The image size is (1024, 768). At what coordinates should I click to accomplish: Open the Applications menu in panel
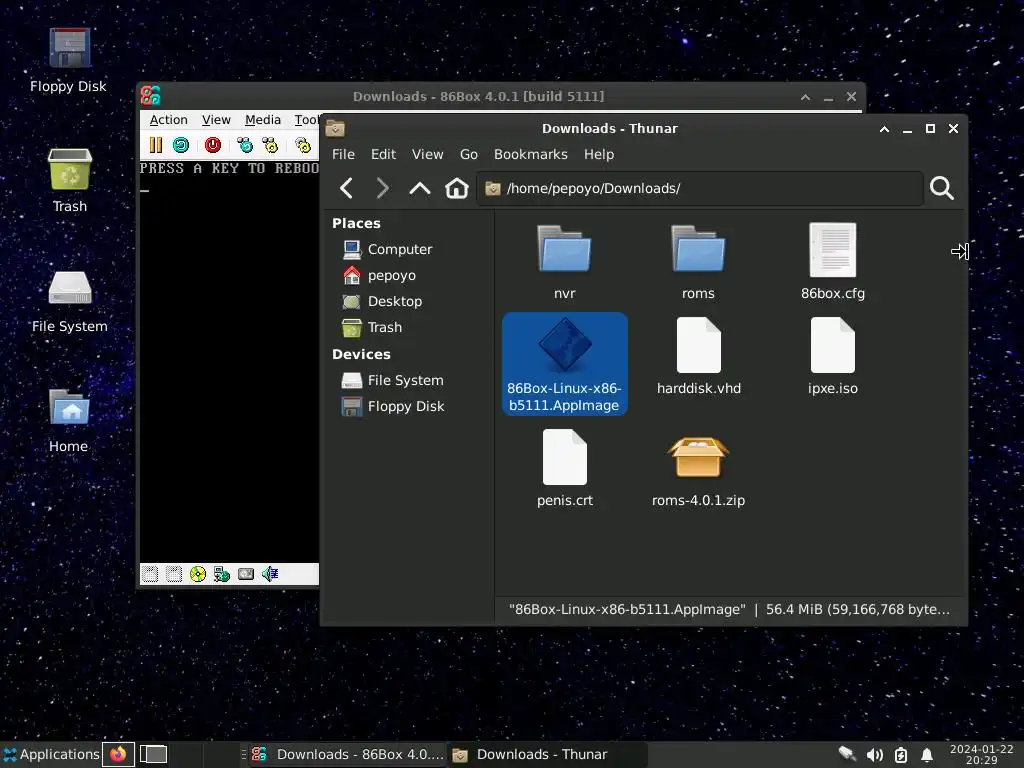pos(51,755)
